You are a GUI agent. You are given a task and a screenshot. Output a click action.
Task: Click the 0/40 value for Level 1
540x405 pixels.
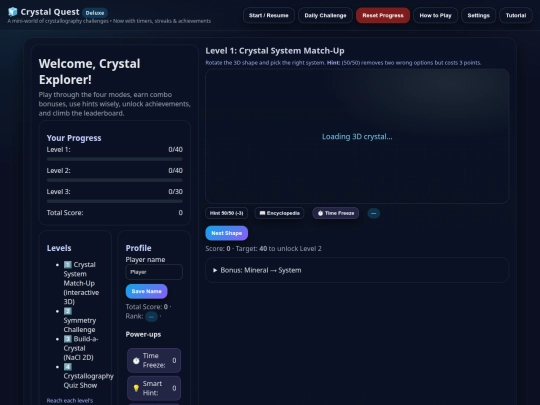pos(176,149)
